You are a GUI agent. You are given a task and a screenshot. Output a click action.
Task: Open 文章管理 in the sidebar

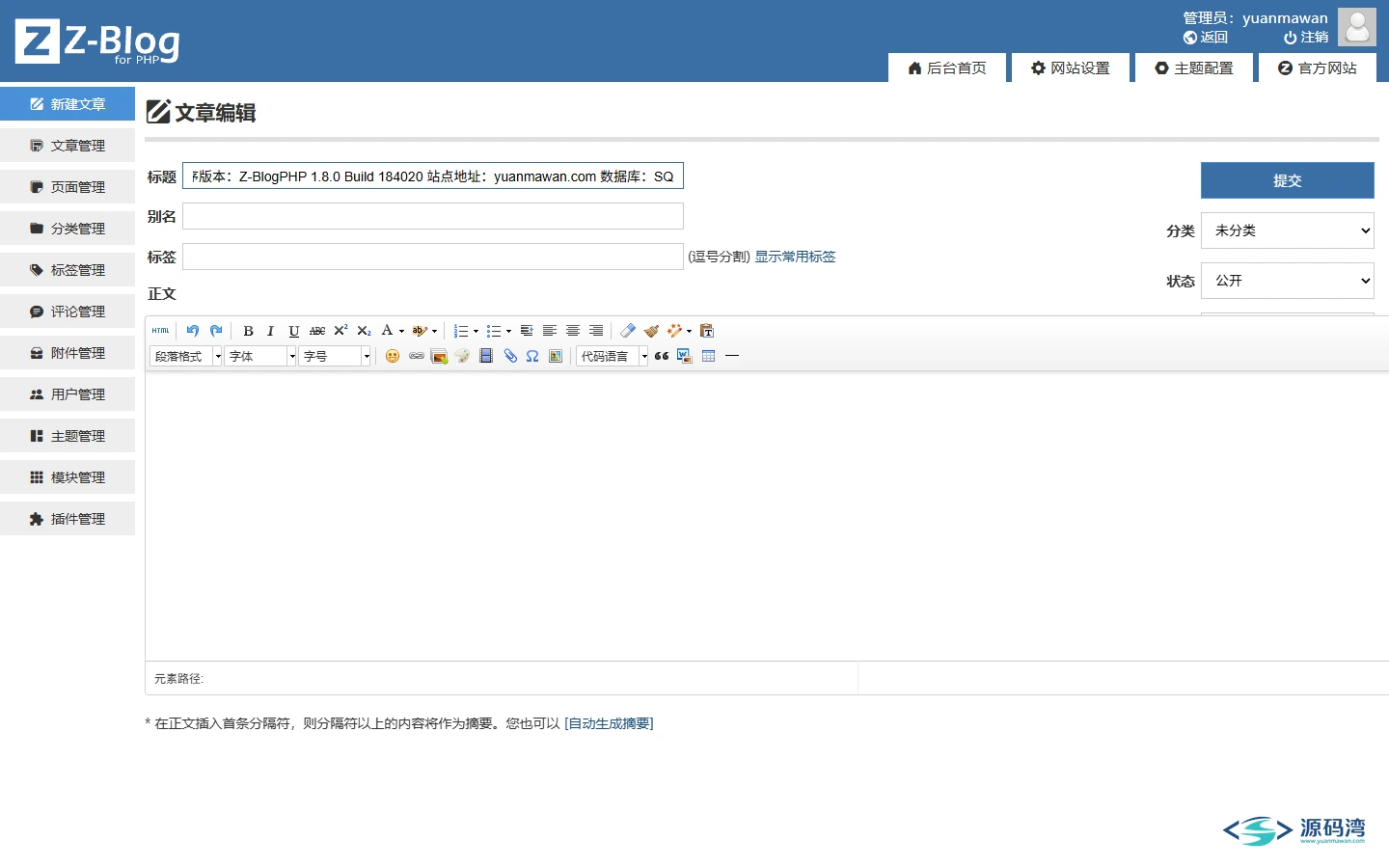pyautogui.click(x=68, y=146)
